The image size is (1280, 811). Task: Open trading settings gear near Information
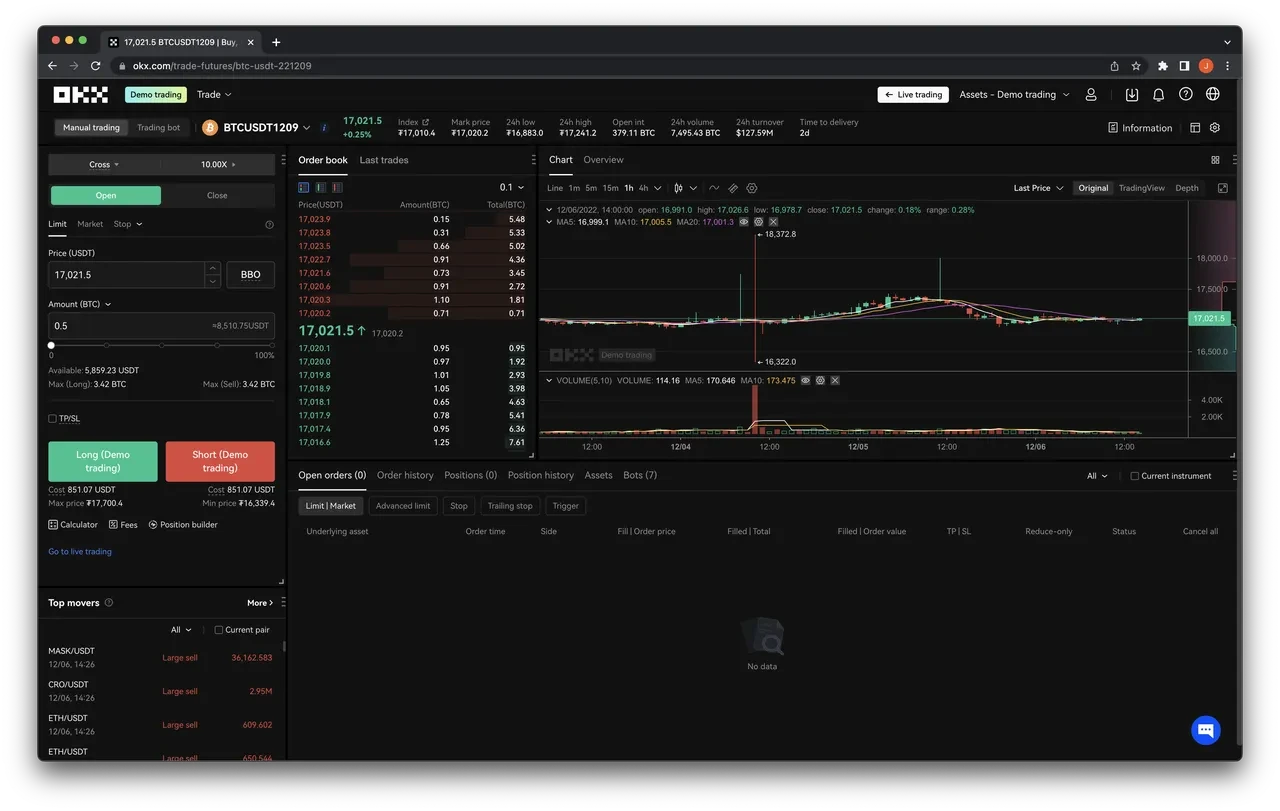coord(1215,128)
